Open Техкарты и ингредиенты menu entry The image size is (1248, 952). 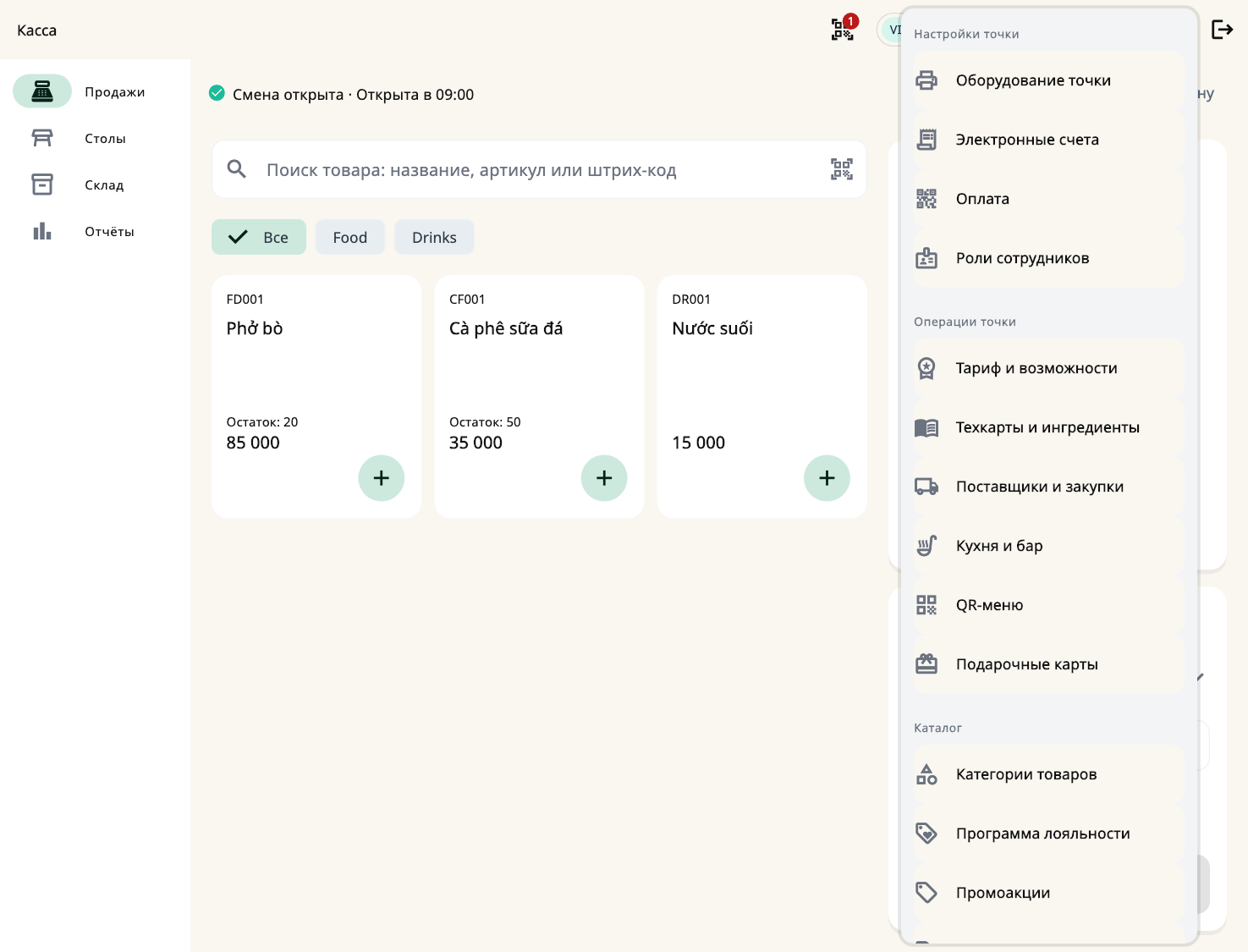click(1048, 427)
